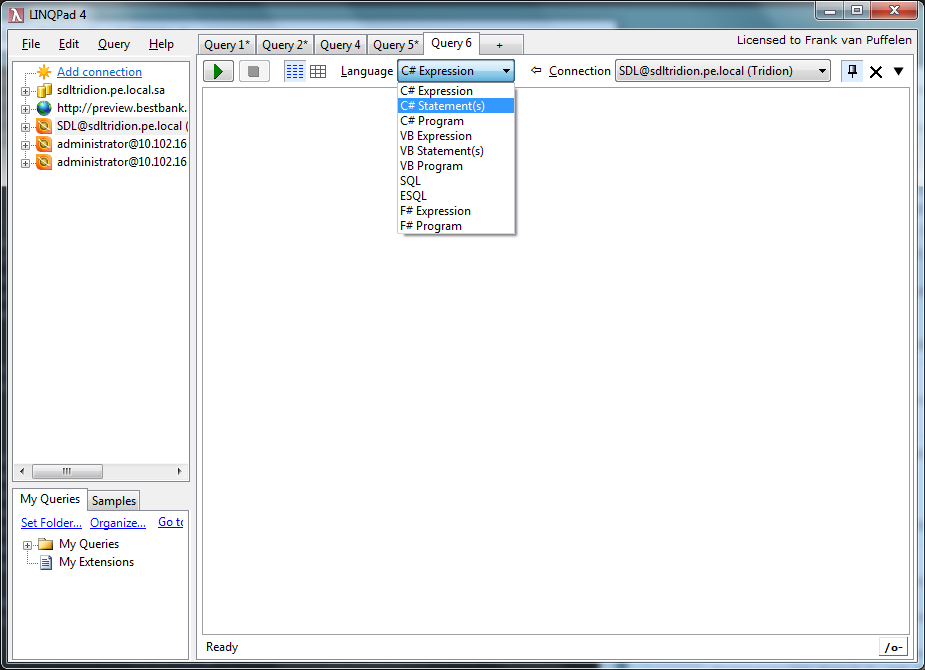Add a new query tab with plus

point(500,45)
